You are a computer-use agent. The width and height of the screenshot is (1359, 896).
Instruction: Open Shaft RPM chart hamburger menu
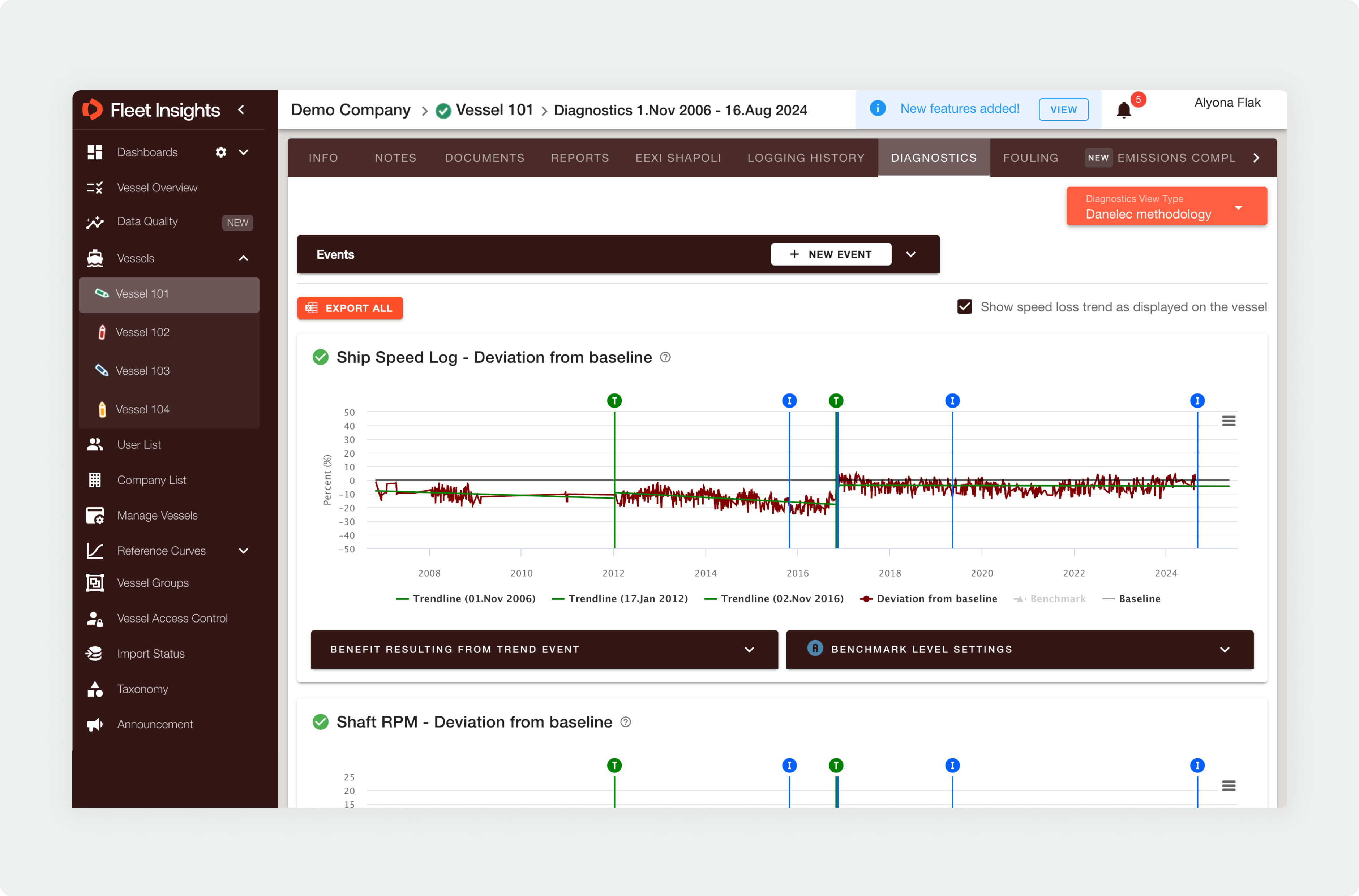pyautogui.click(x=1229, y=786)
